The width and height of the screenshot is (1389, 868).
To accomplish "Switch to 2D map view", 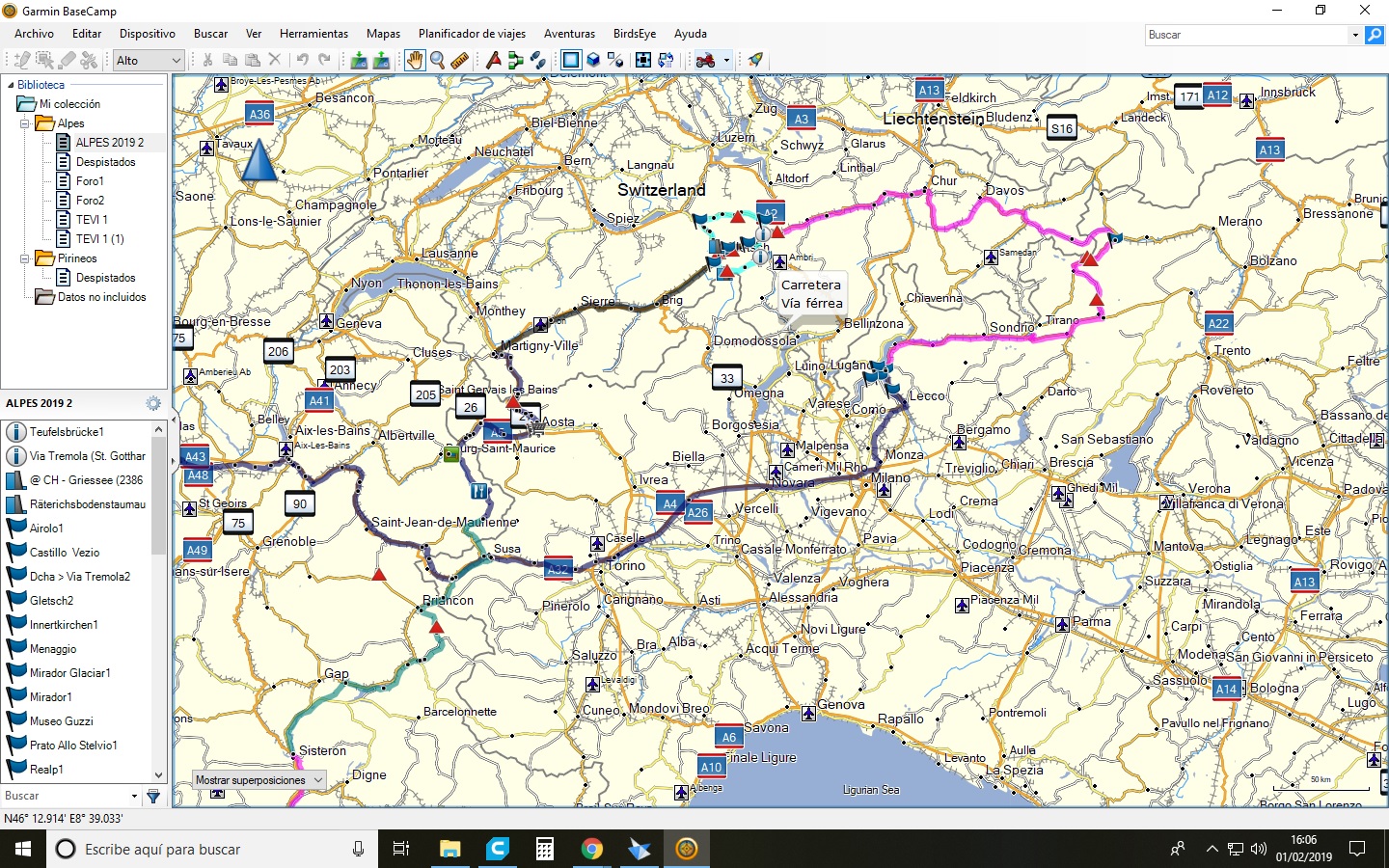I will (x=571, y=60).
